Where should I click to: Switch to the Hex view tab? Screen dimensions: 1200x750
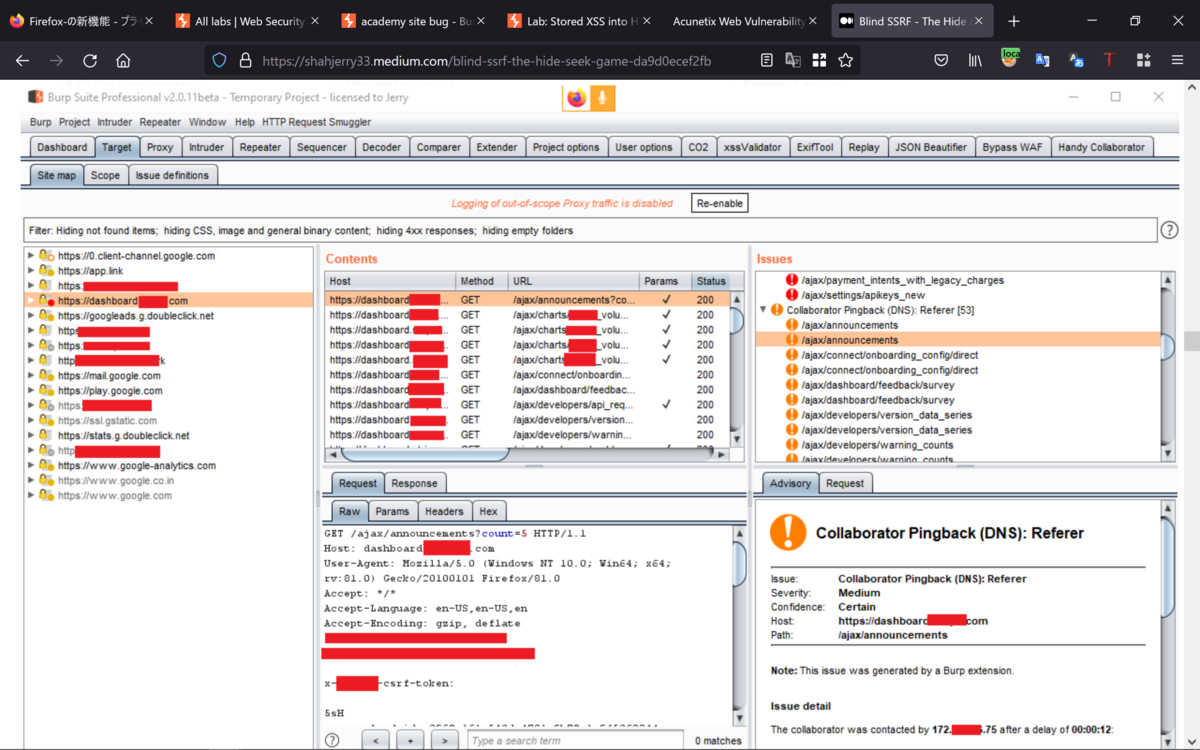pos(488,511)
